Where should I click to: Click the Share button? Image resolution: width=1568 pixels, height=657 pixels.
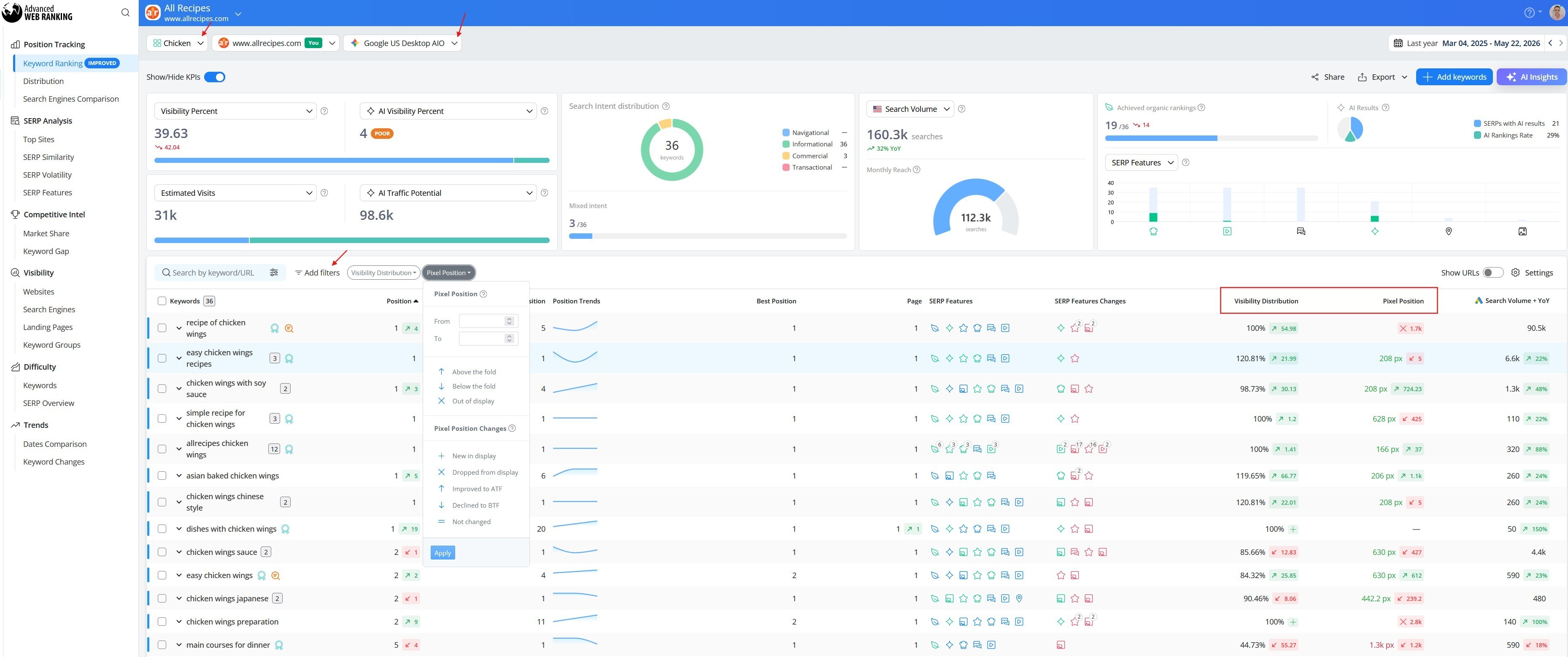click(1328, 77)
